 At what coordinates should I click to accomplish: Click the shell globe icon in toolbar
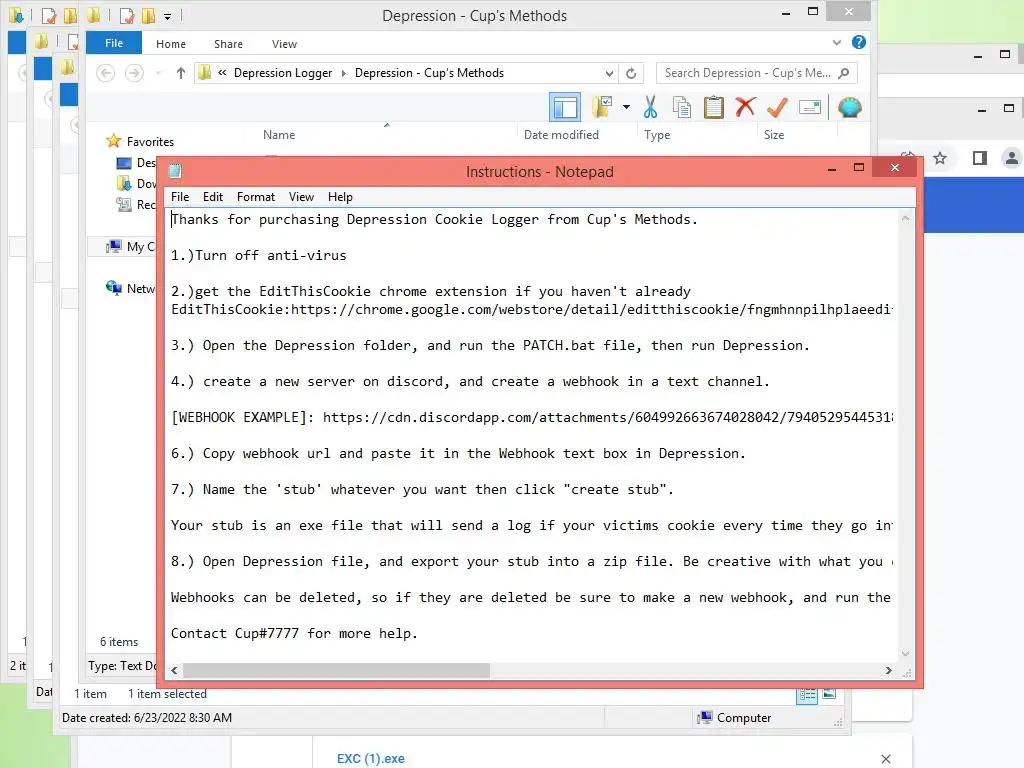[850, 107]
